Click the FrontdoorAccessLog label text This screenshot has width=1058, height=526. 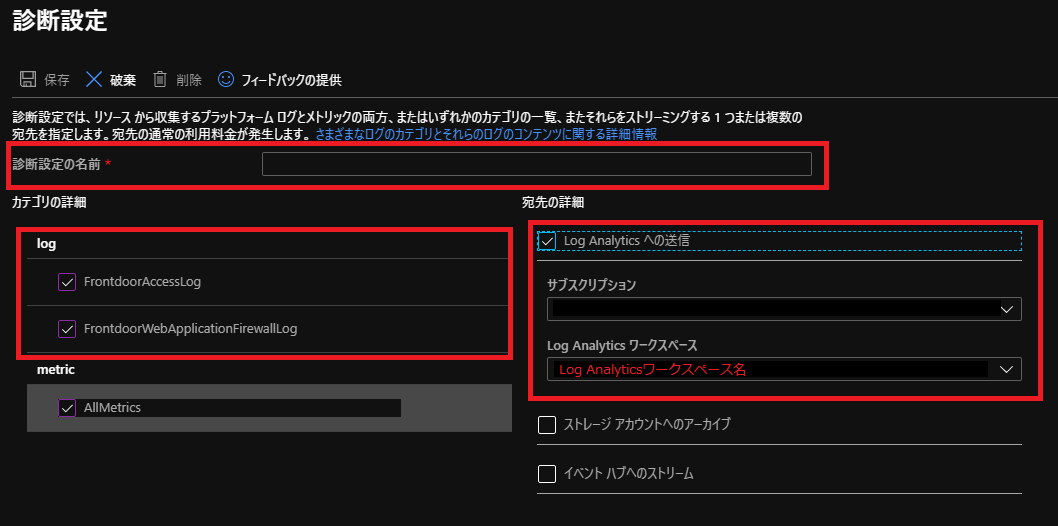(142, 282)
